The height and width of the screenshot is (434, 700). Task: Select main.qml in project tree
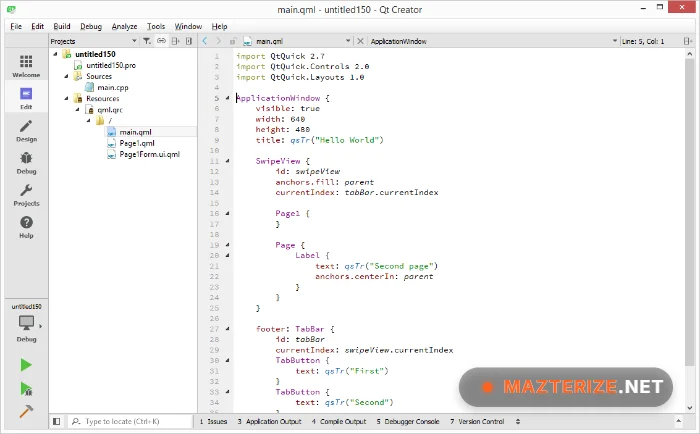(135, 132)
